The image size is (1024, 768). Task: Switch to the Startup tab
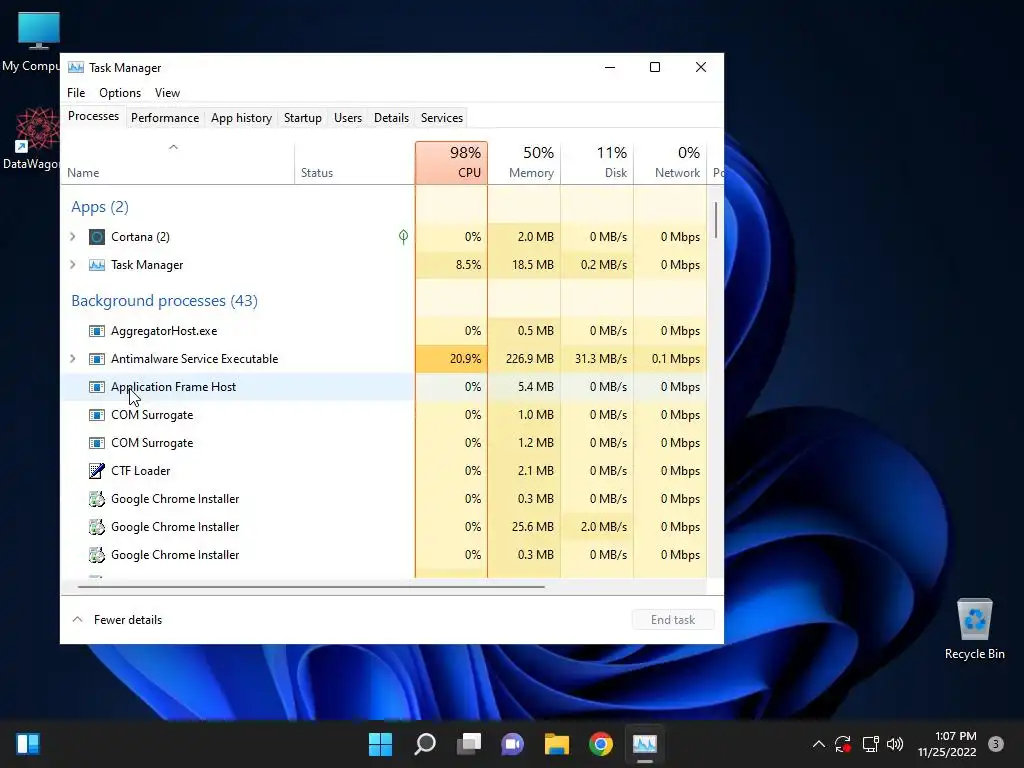tap(302, 118)
